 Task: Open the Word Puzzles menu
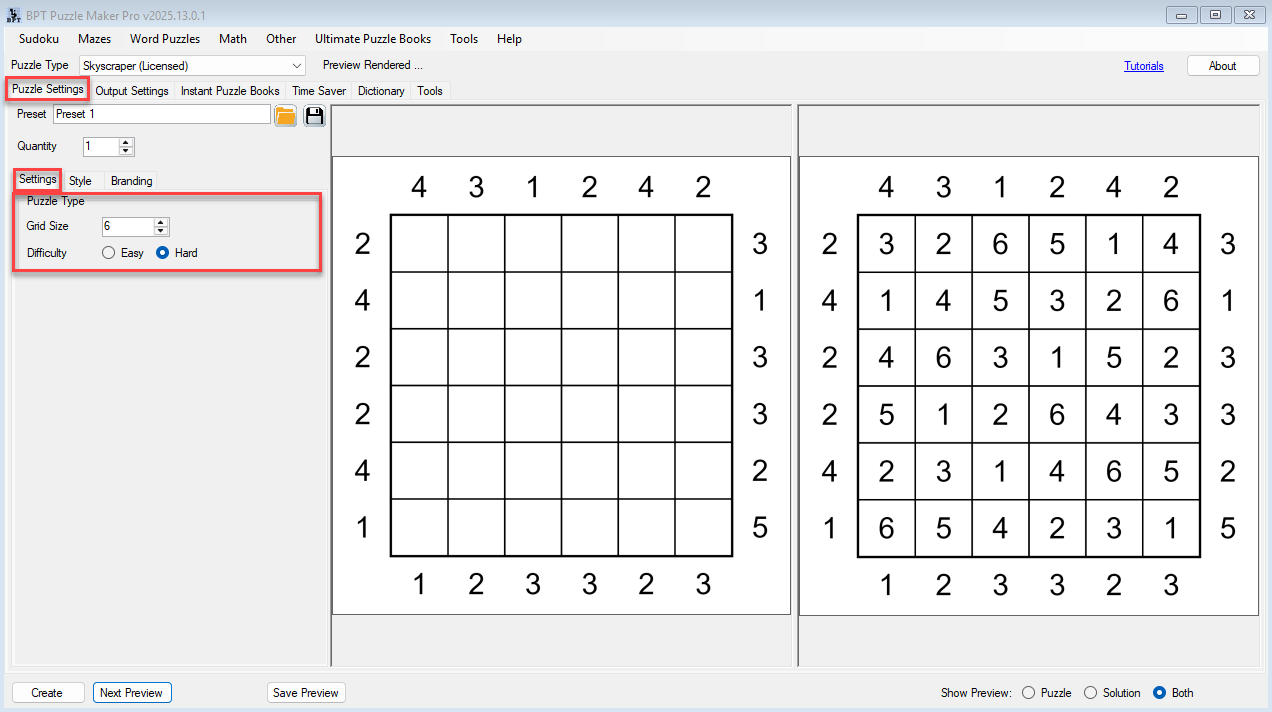(165, 39)
